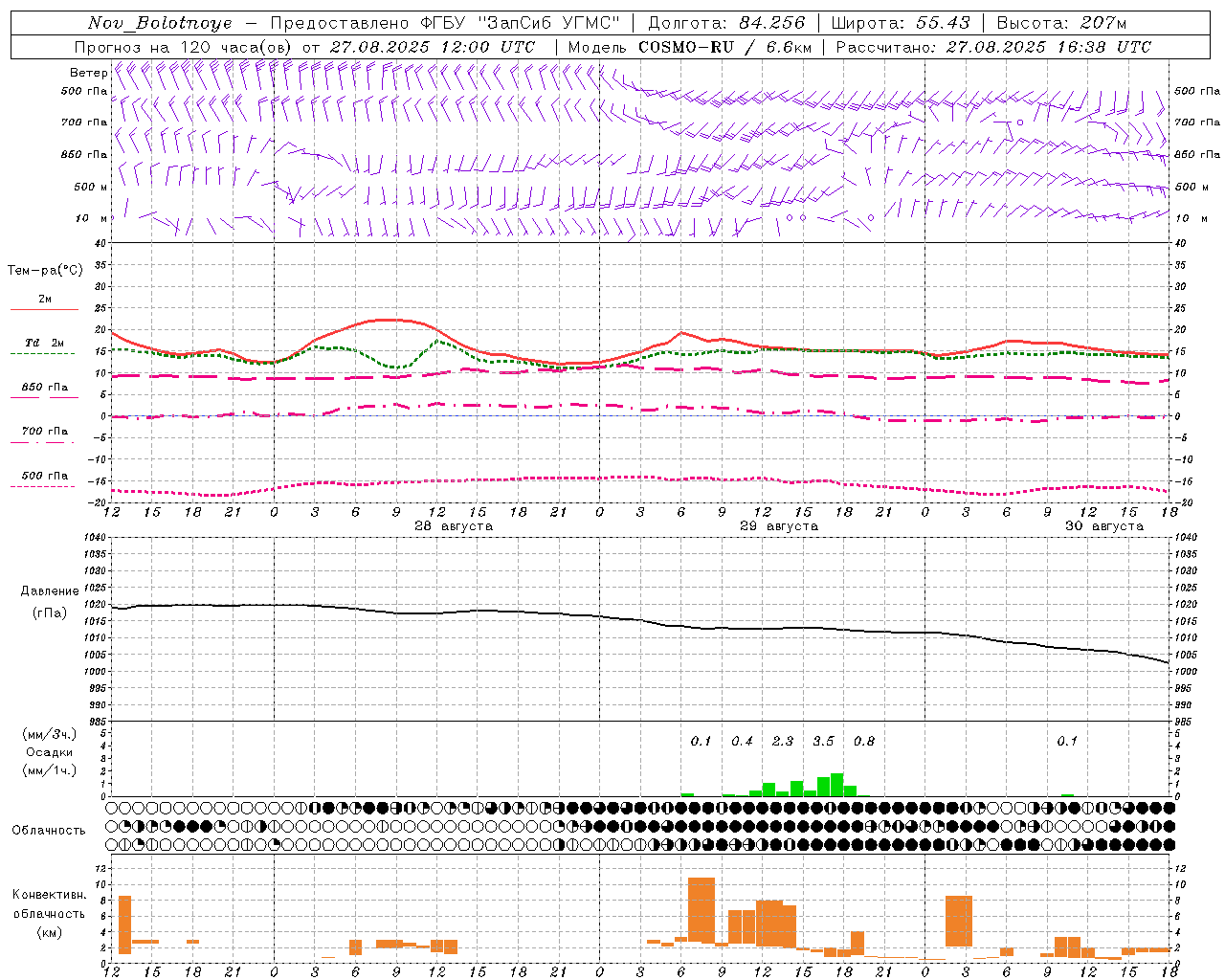Click the Высота: 207м value
Viewport: 1225px width, 980px height.
(x=1061, y=23)
